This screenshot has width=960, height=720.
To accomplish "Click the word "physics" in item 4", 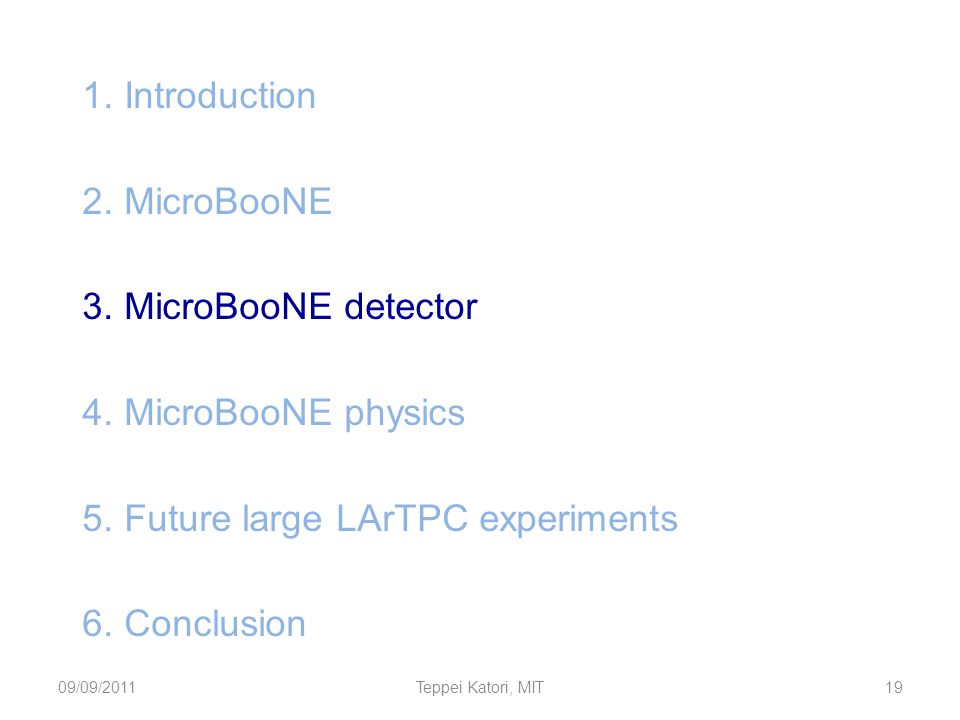I will pos(405,414).
